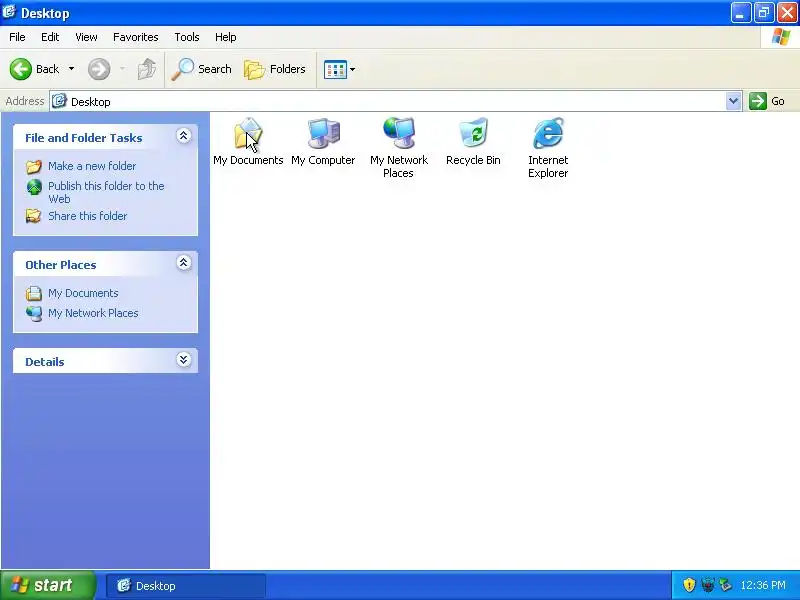
Task: Open Search from the toolbar
Action: point(202,69)
